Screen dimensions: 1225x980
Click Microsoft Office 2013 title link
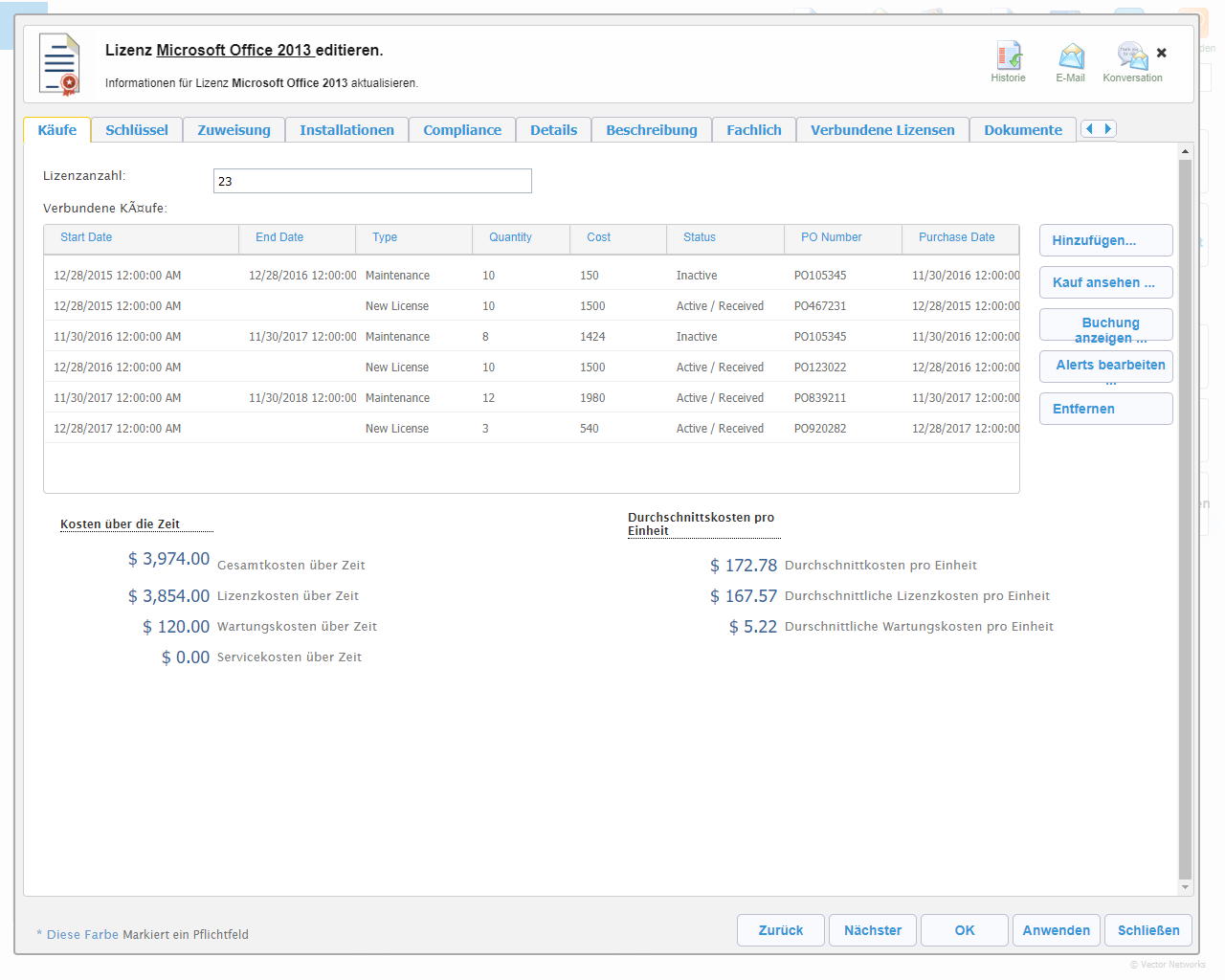click(234, 50)
